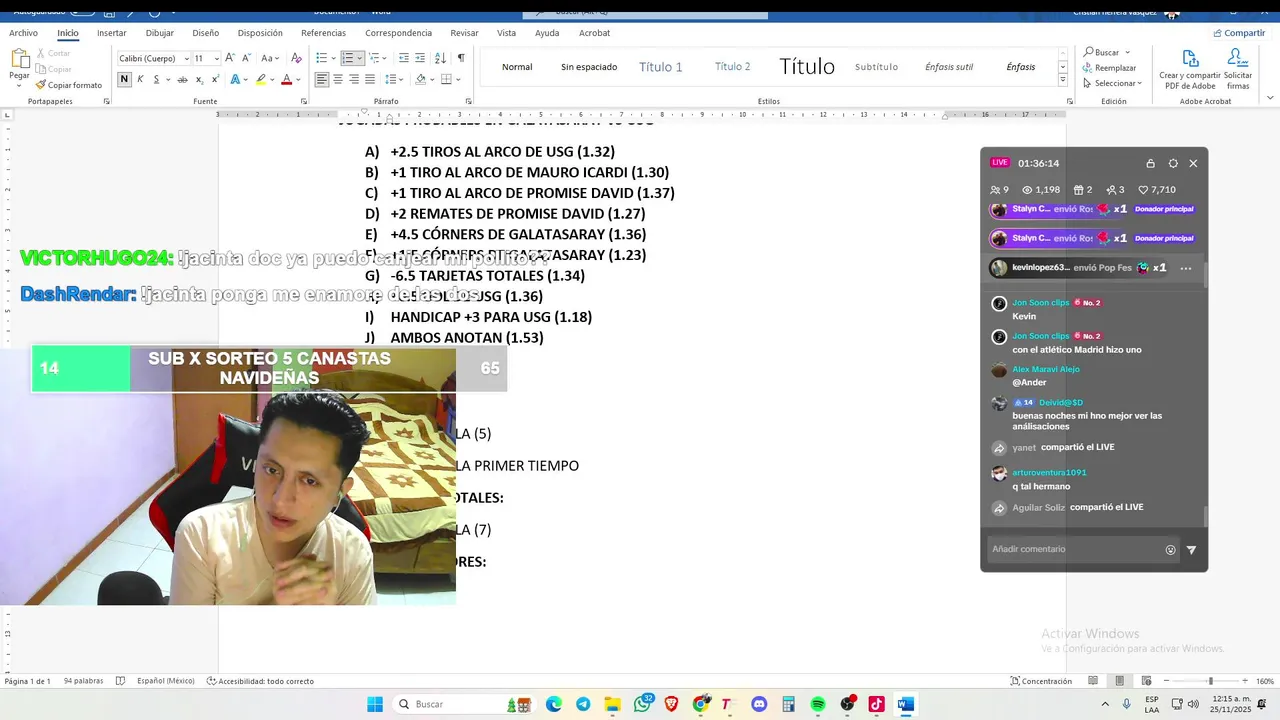Screen dimensions: 1280x720
Task: Adjust the zoom slider in status bar
Action: tap(1210, 681)
